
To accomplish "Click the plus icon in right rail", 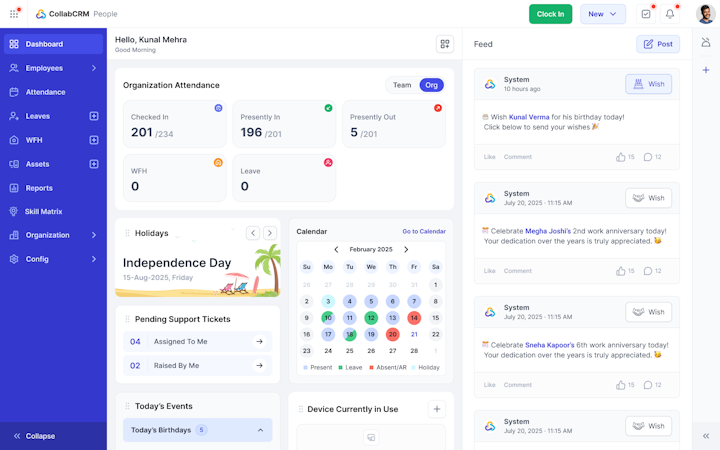I will pos(706,70).
